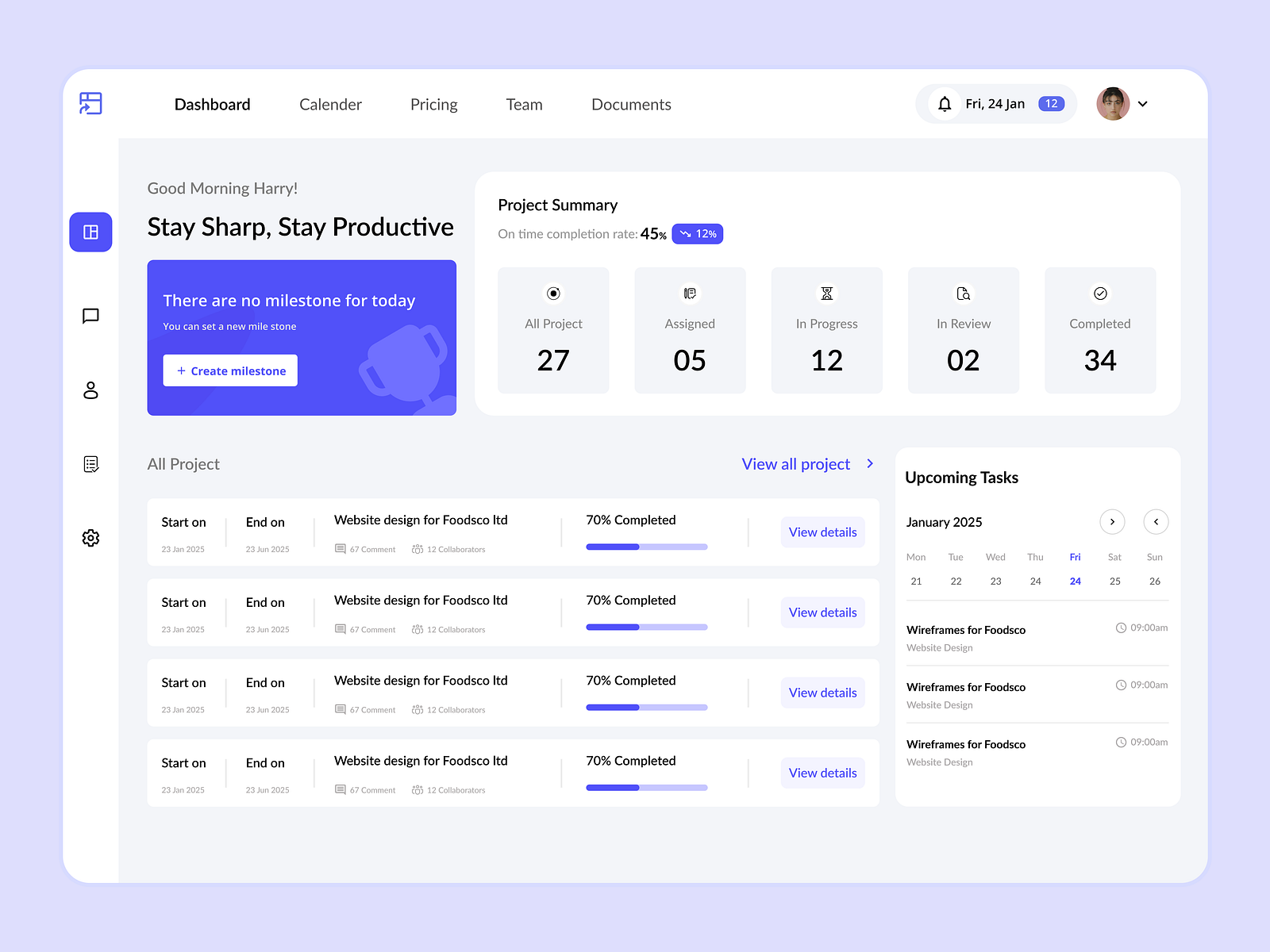
Task: Click the In Progress summary card icon
Action: click(x=826, y=294)
